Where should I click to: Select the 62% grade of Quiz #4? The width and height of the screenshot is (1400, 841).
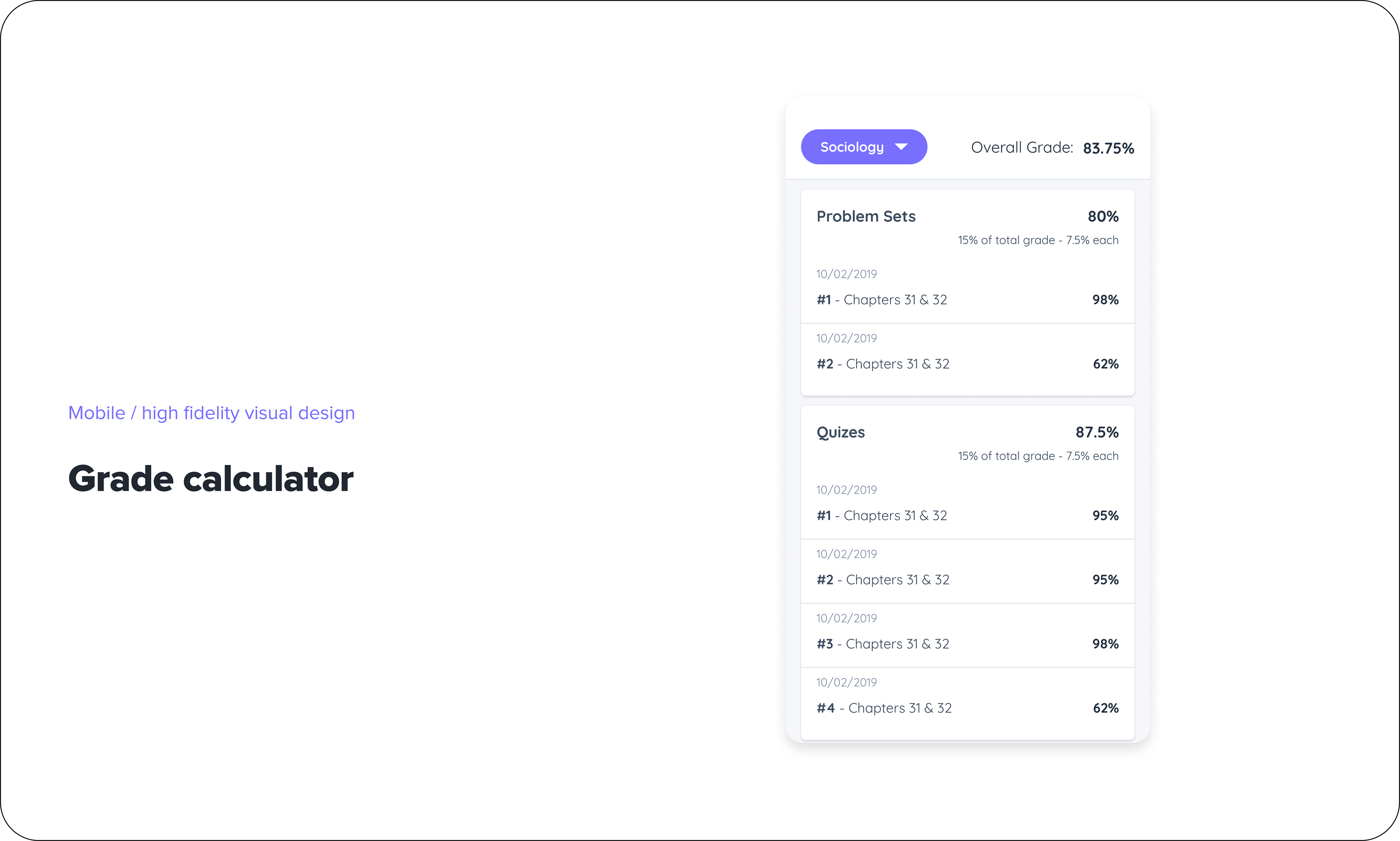tap(1105, 708)
